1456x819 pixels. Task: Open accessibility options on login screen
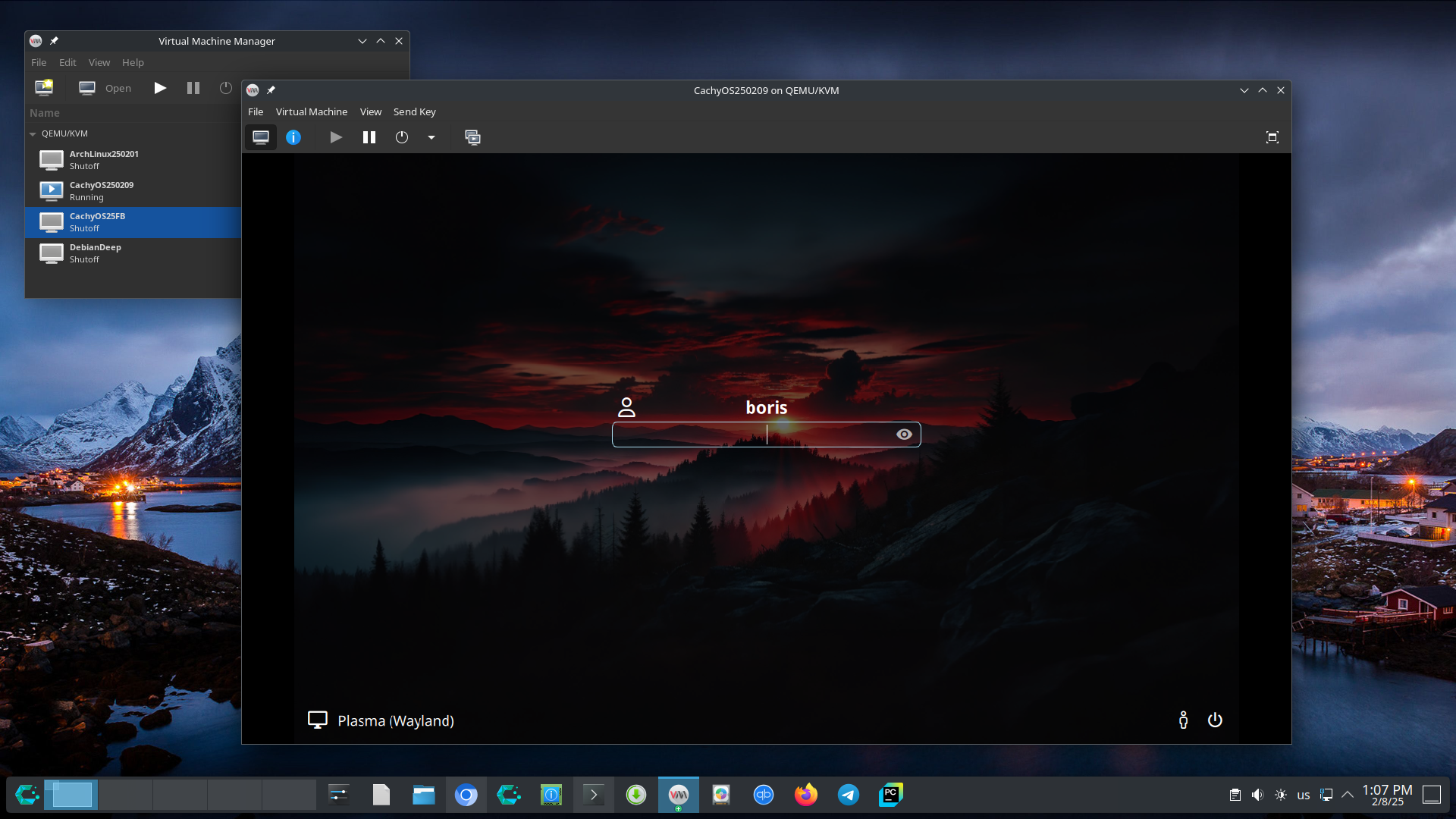click(x=1183, y=720)
